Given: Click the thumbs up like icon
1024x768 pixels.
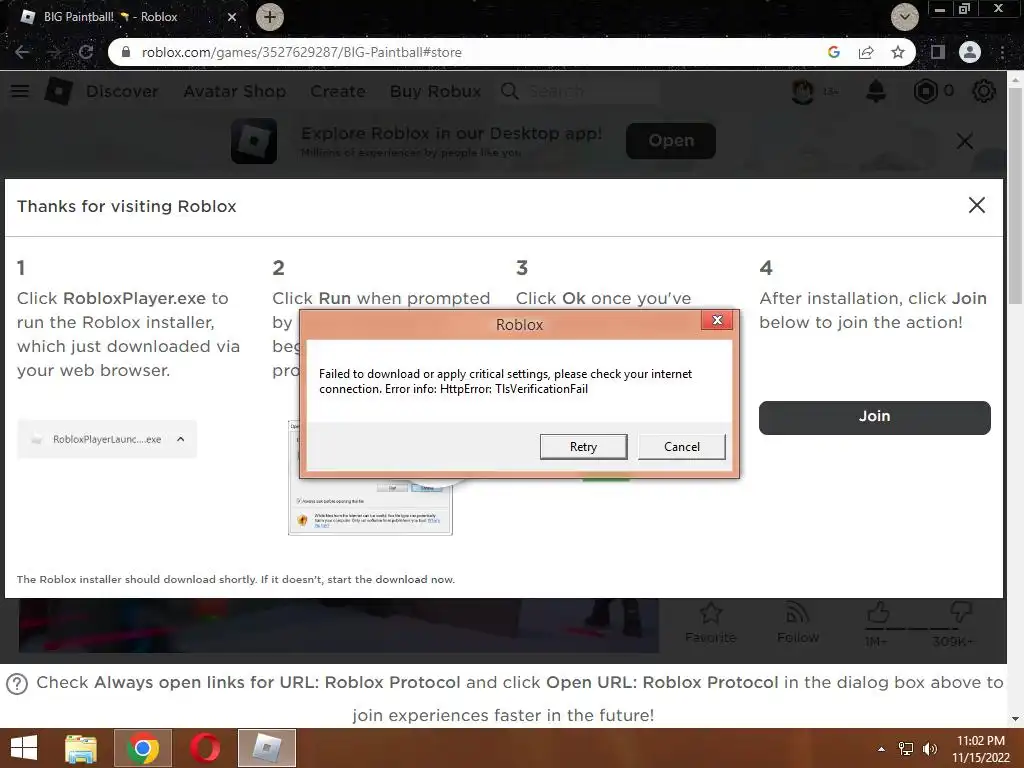Looking at the screenshot, I should (878, 613).
